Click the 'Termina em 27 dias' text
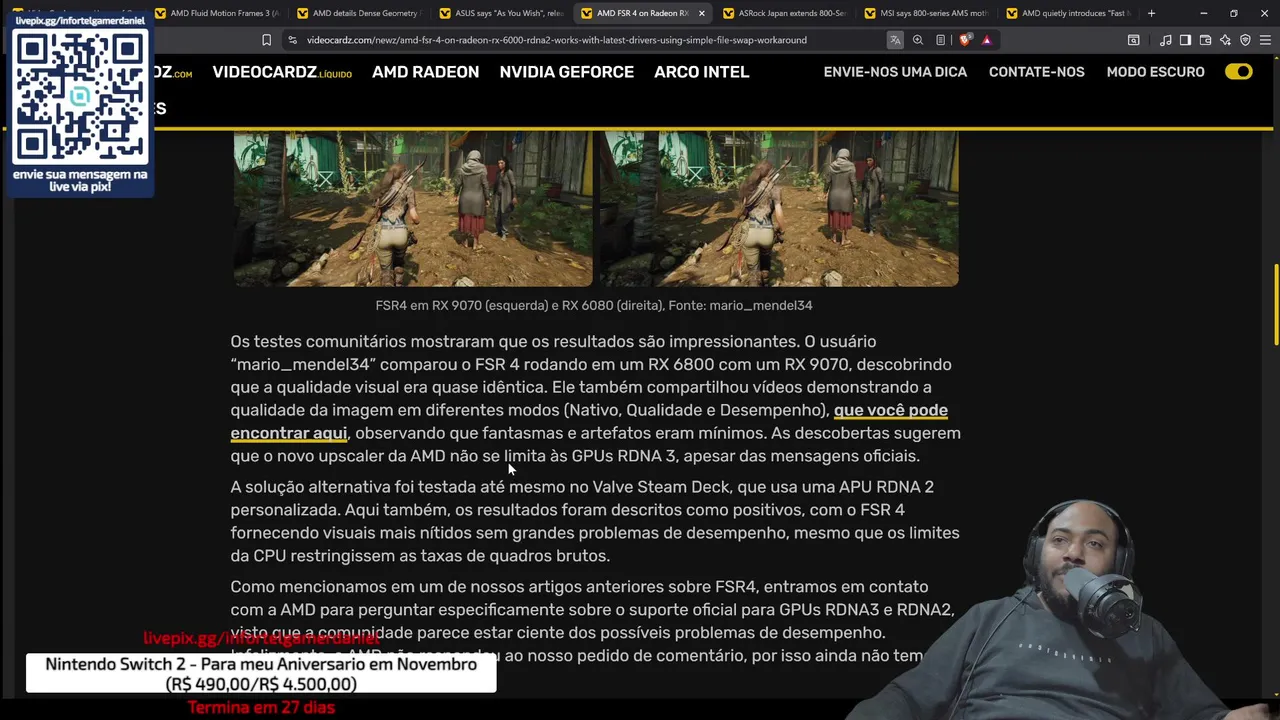 [x=261, y=707]
